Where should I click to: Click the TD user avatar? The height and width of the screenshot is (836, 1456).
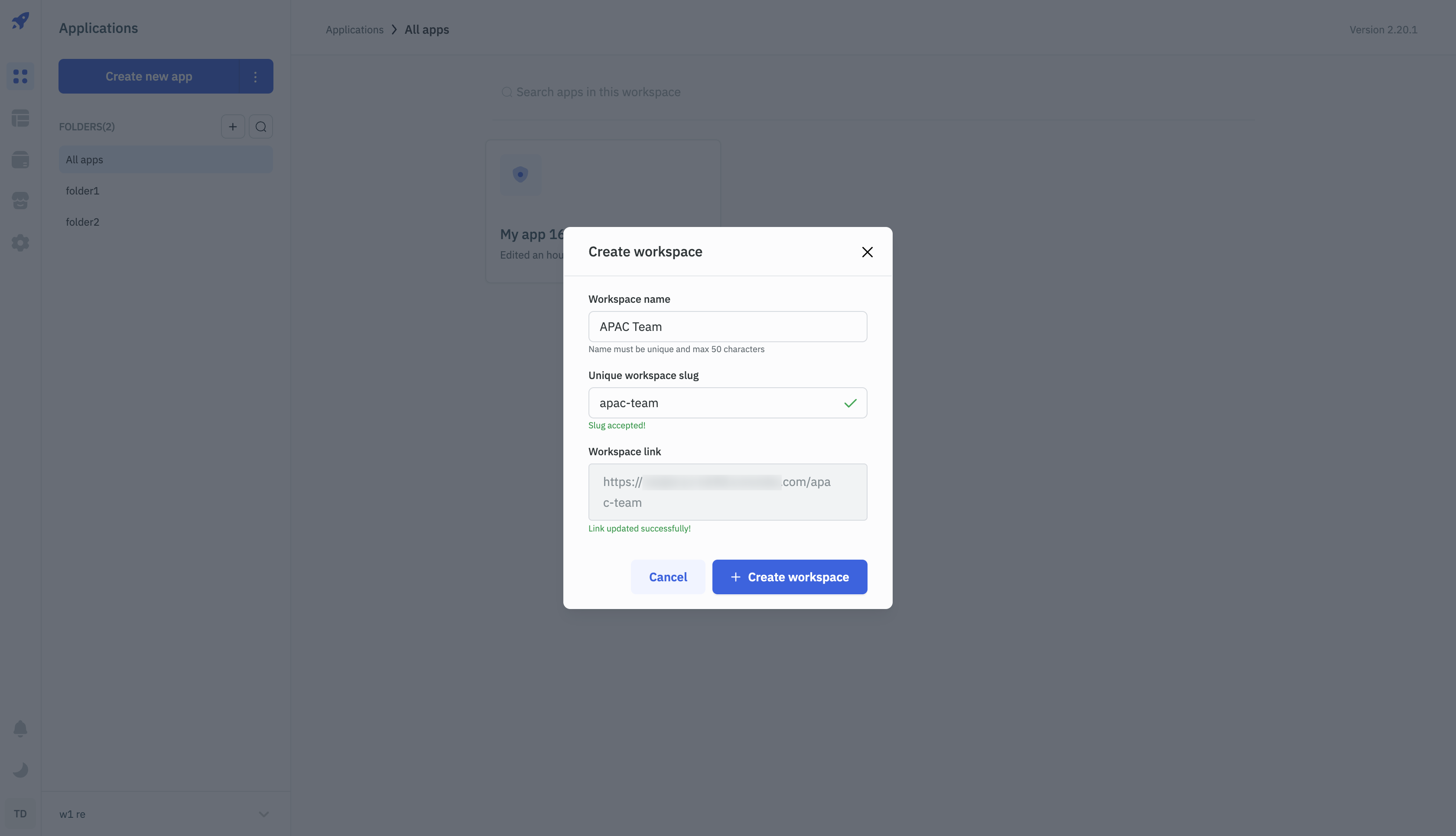tap(20, 813)
